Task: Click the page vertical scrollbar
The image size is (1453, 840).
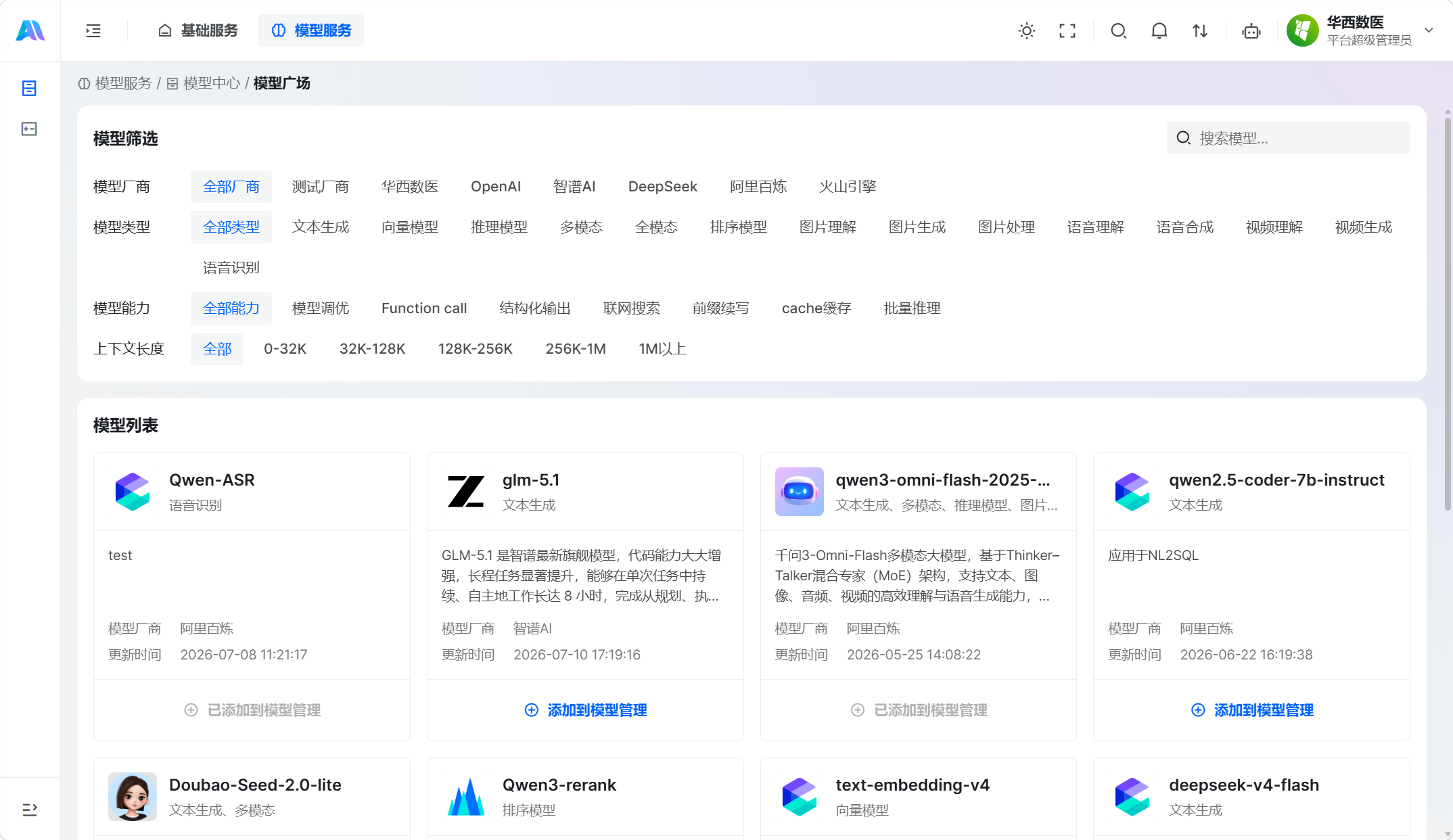Action: point(1448,314)
